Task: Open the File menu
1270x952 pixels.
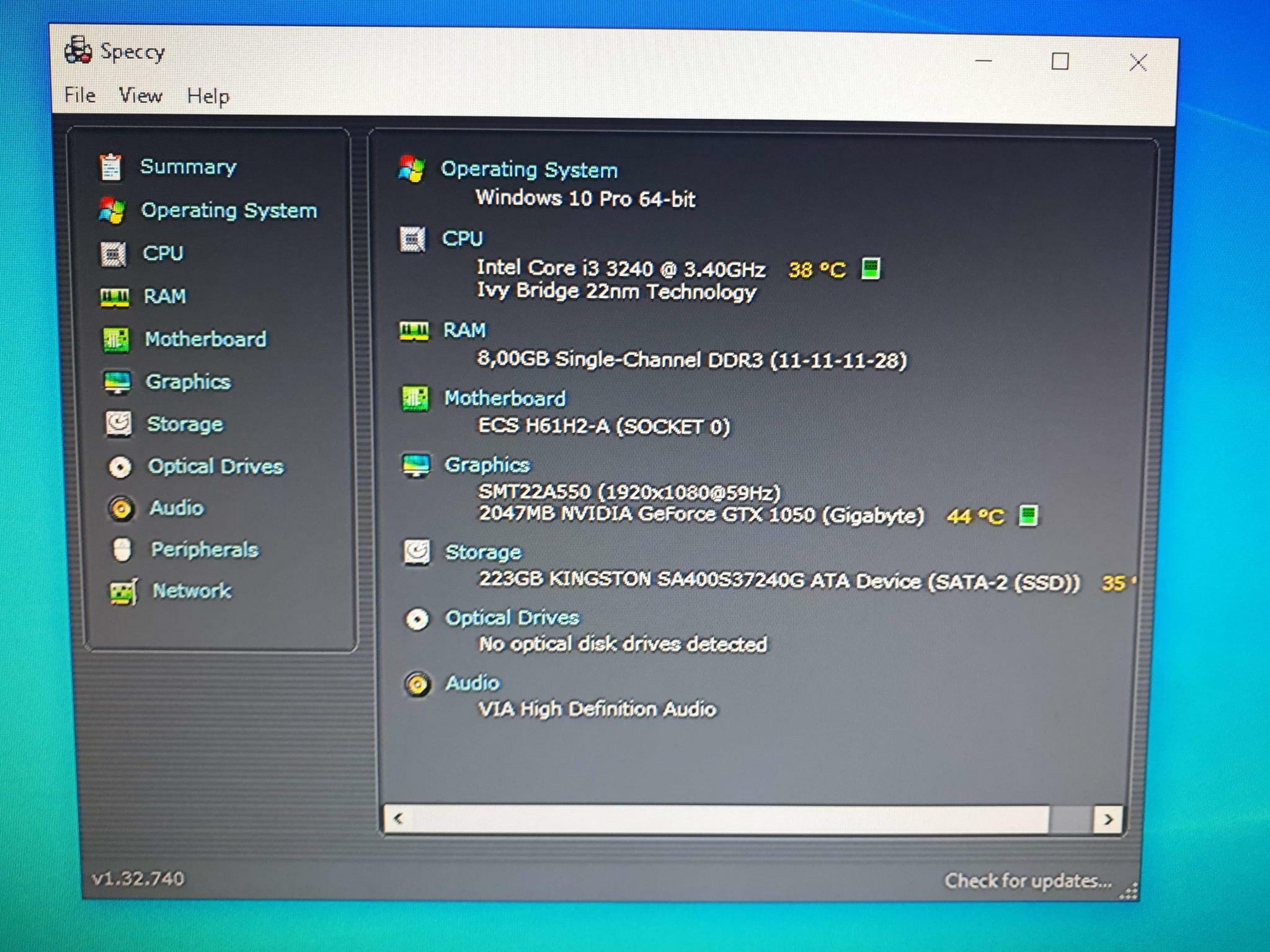Action: pyautogui.click(x=80, y=95)
